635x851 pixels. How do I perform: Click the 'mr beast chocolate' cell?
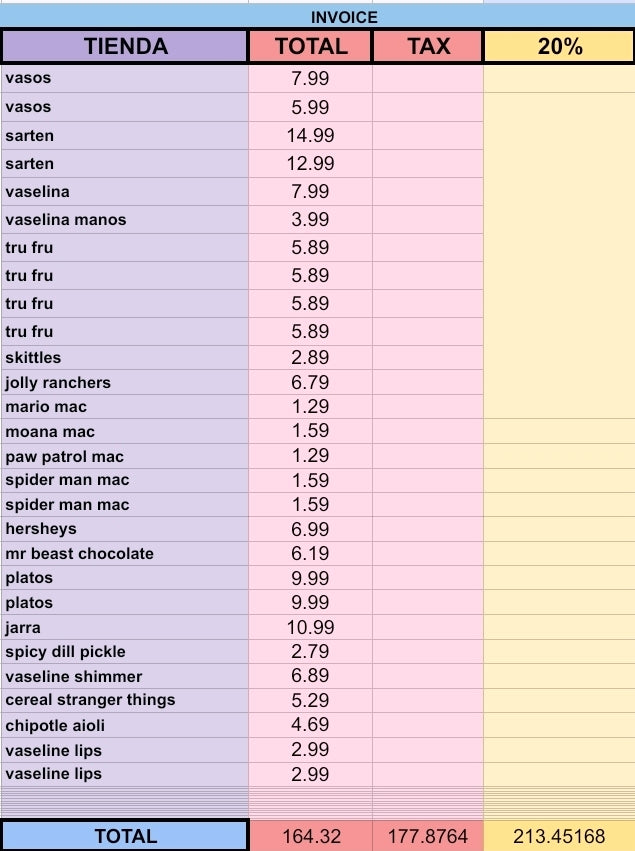click(125, 554)
